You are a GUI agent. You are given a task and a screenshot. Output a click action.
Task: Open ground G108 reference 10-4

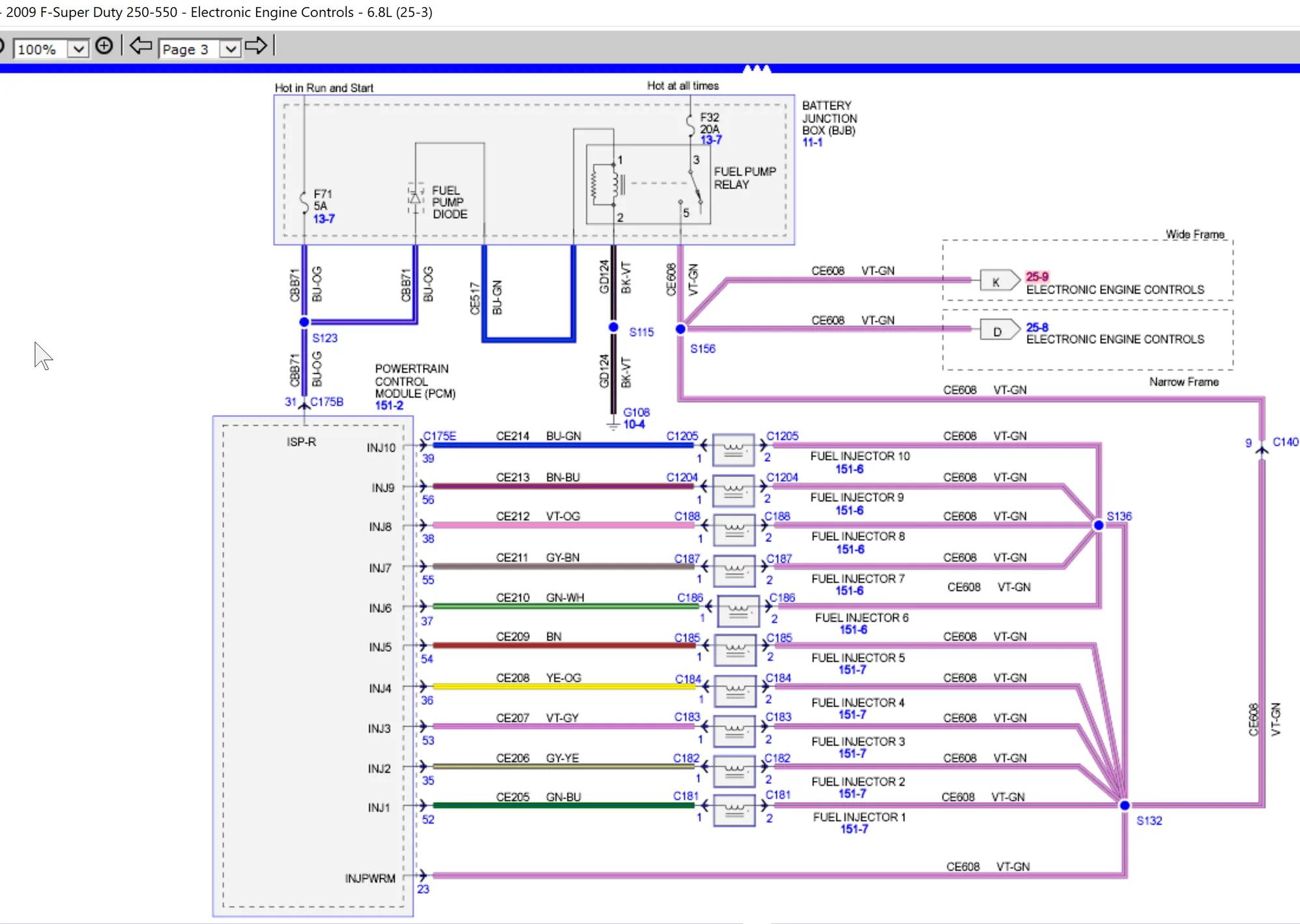(634, 424)
